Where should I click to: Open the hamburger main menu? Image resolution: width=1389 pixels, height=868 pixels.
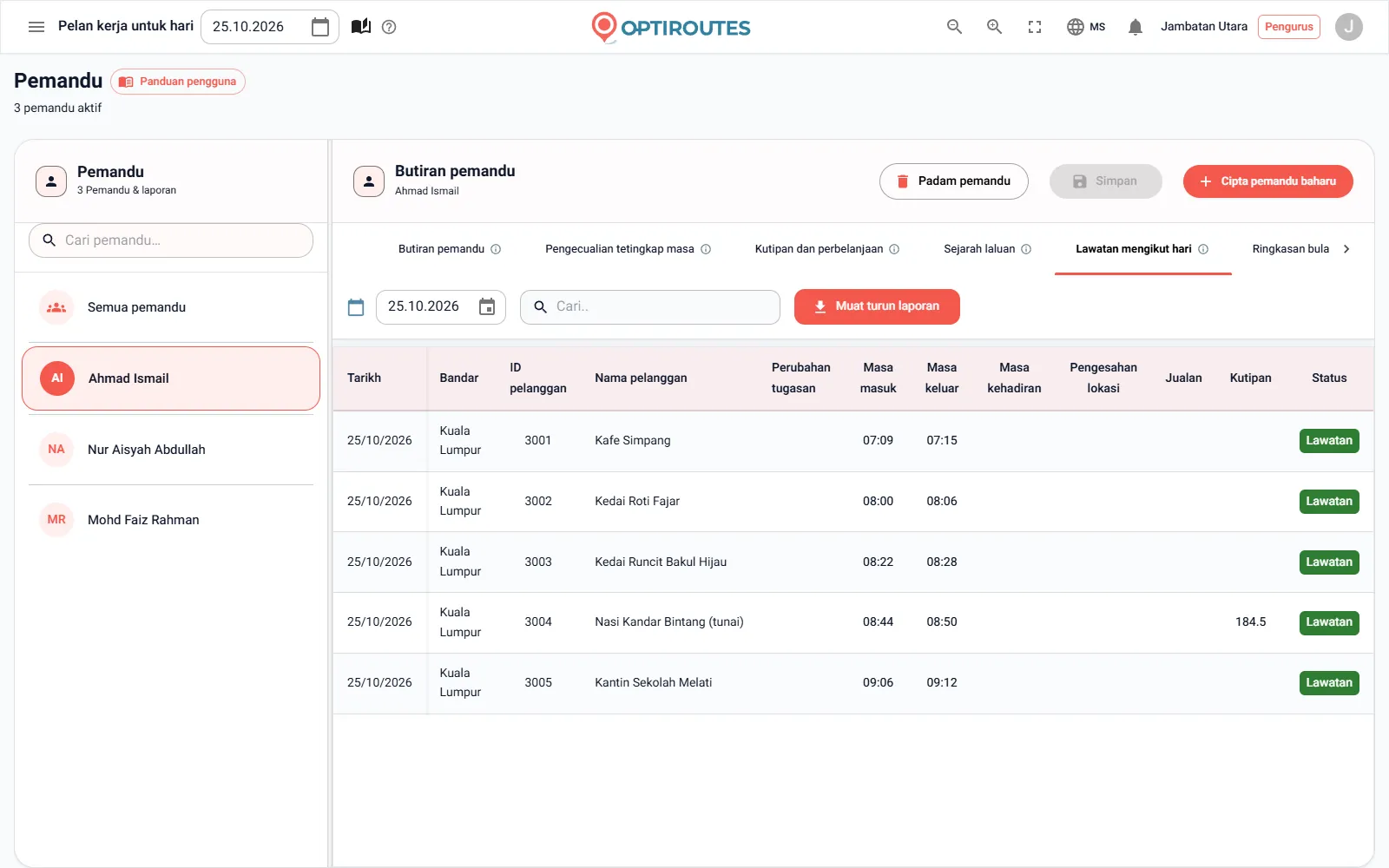click(36, 27)
